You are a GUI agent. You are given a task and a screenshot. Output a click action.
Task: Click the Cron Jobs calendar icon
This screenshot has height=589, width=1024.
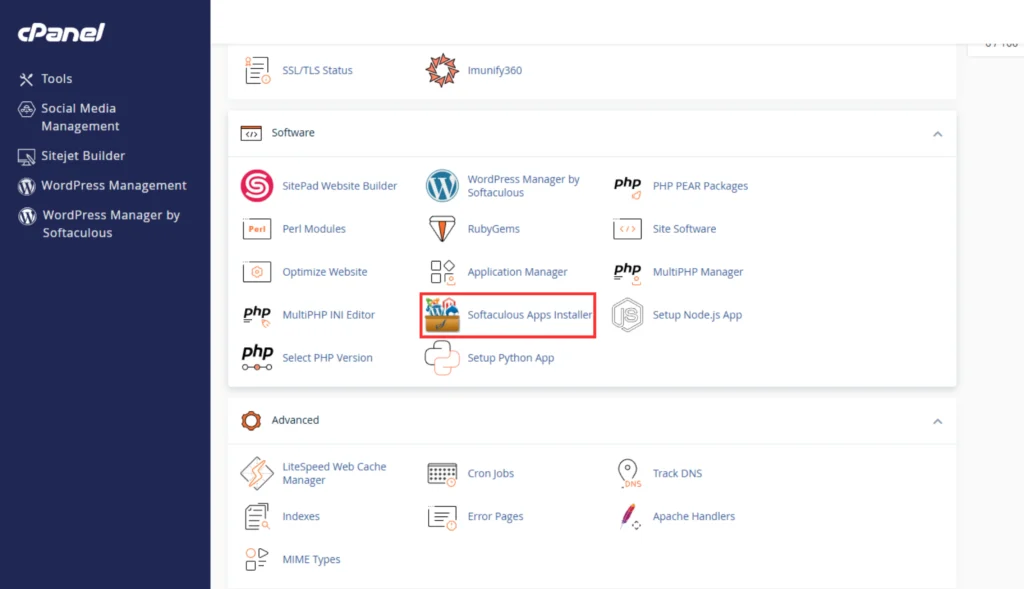click(x=441, y=474)
